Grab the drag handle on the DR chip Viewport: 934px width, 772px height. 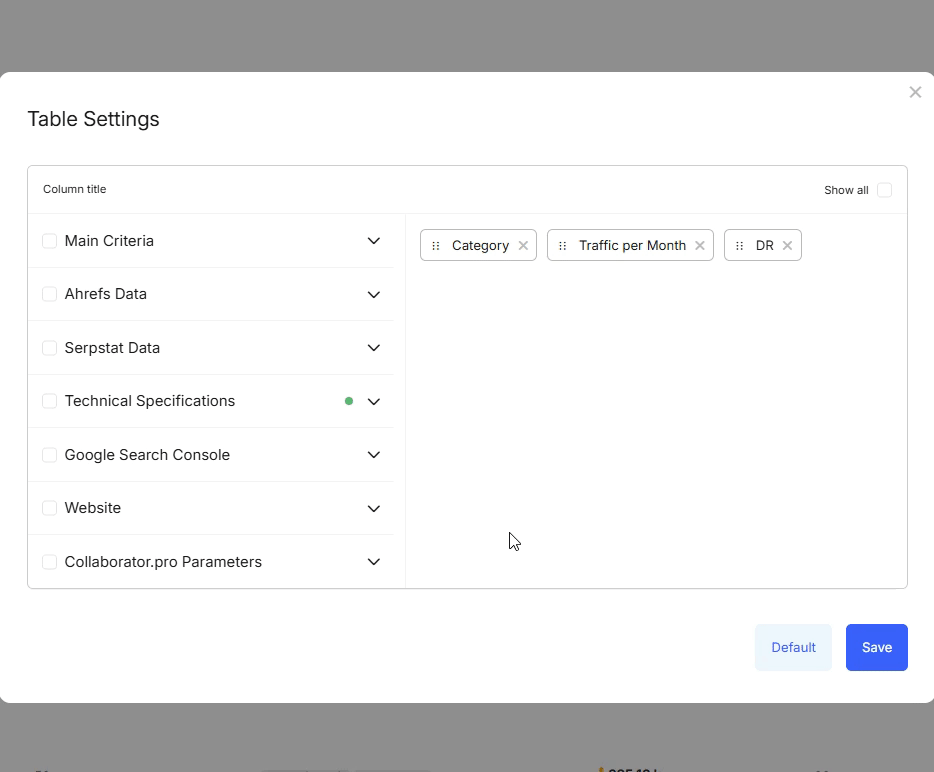pos(740,245)
